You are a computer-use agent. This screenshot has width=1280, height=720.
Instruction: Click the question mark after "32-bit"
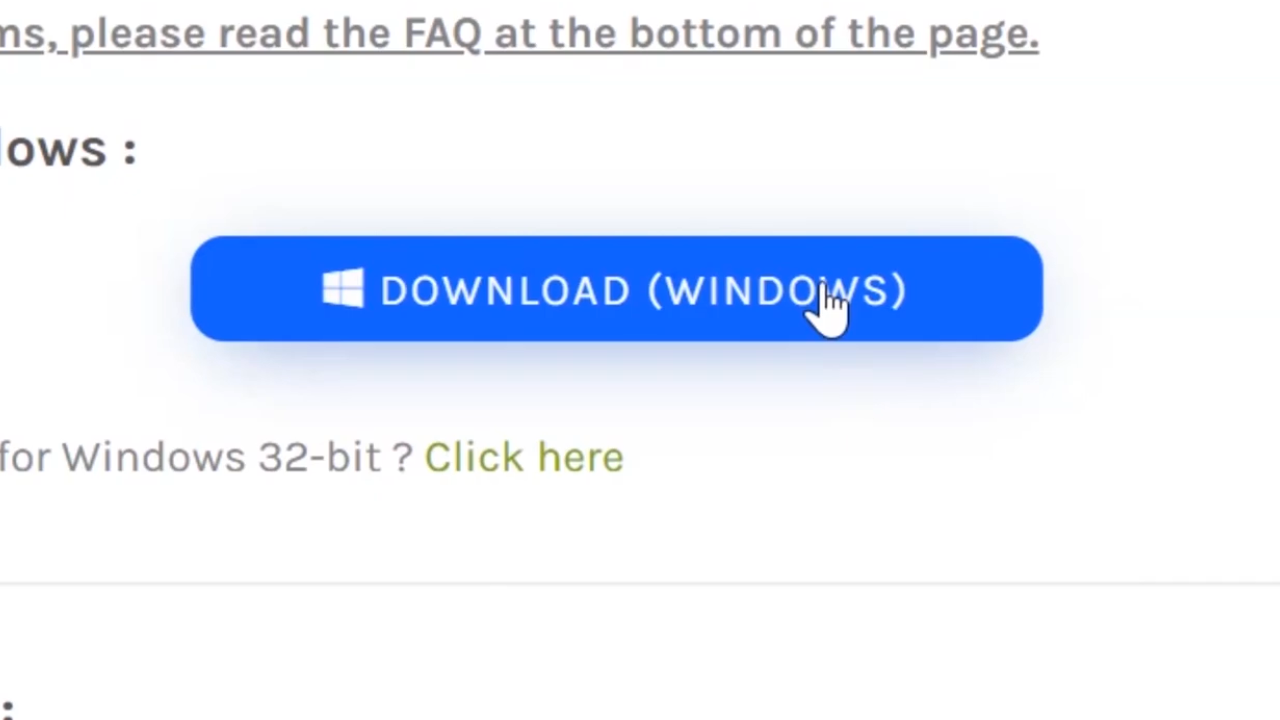(402, 457)
